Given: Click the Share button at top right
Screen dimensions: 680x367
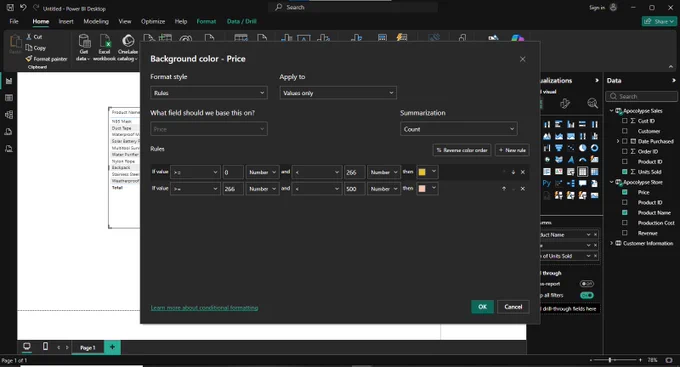Looking at the screenshot, I should (659, 21).
